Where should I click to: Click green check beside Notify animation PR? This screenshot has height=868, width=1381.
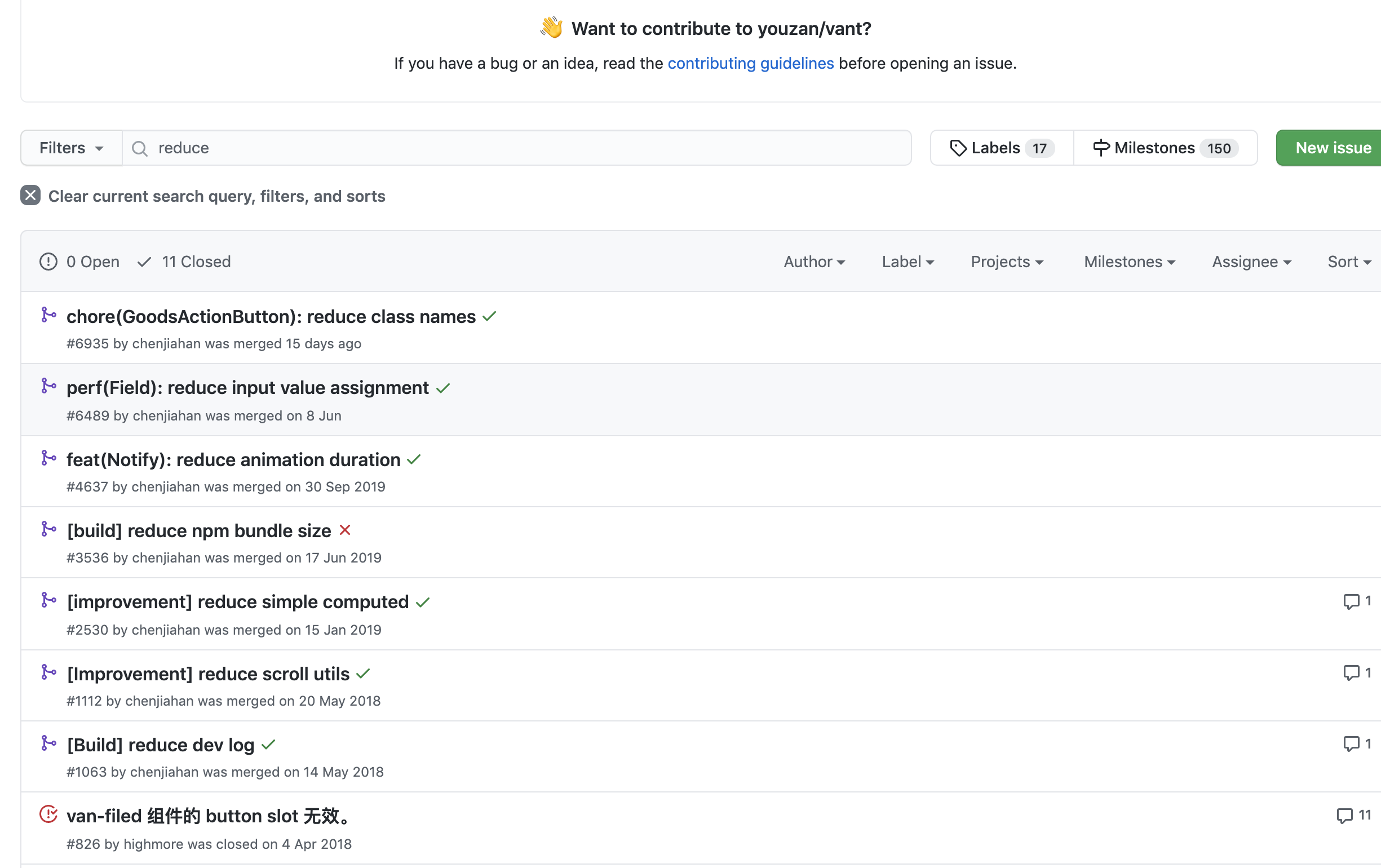pos(414,460)
